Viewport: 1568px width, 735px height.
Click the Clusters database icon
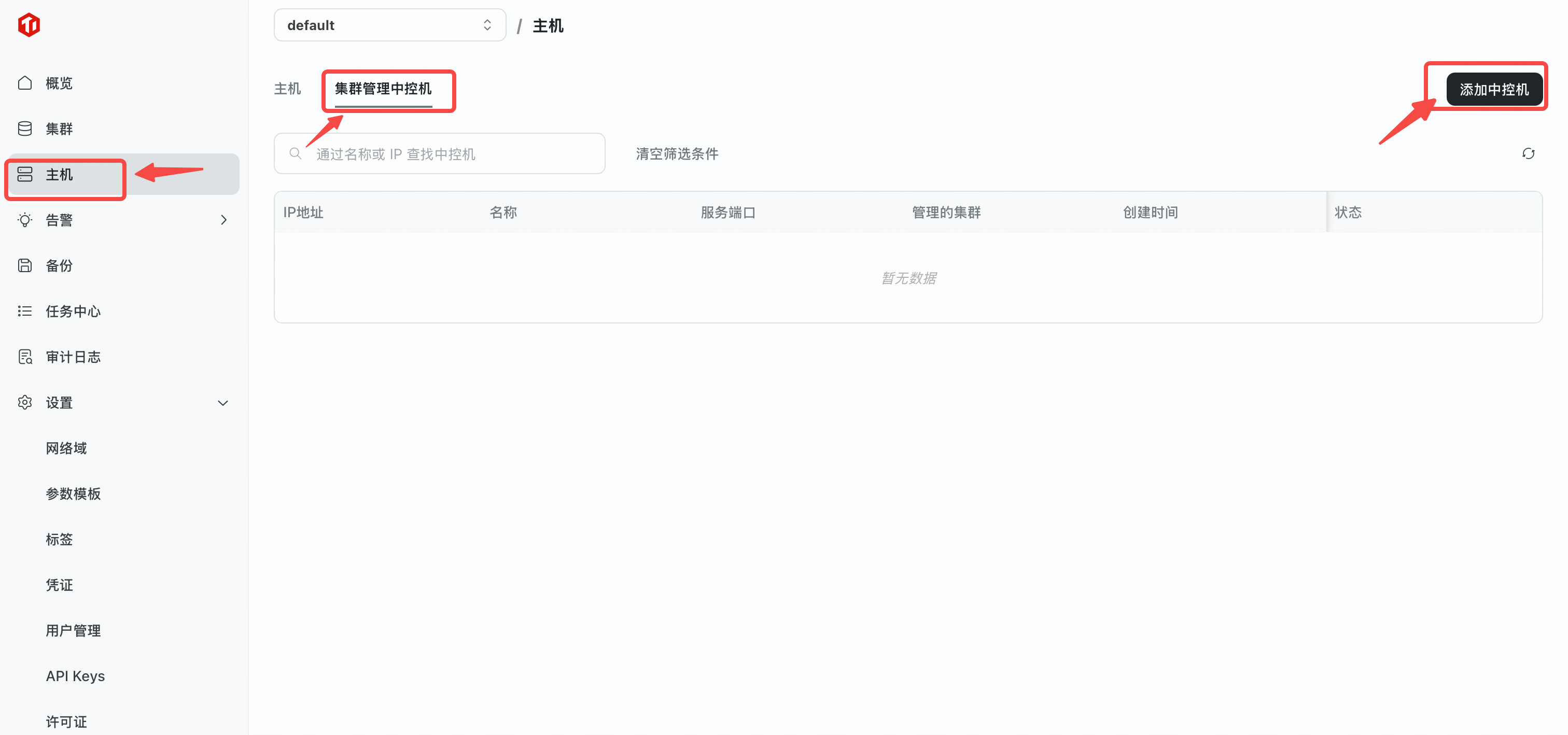point(25,129)
